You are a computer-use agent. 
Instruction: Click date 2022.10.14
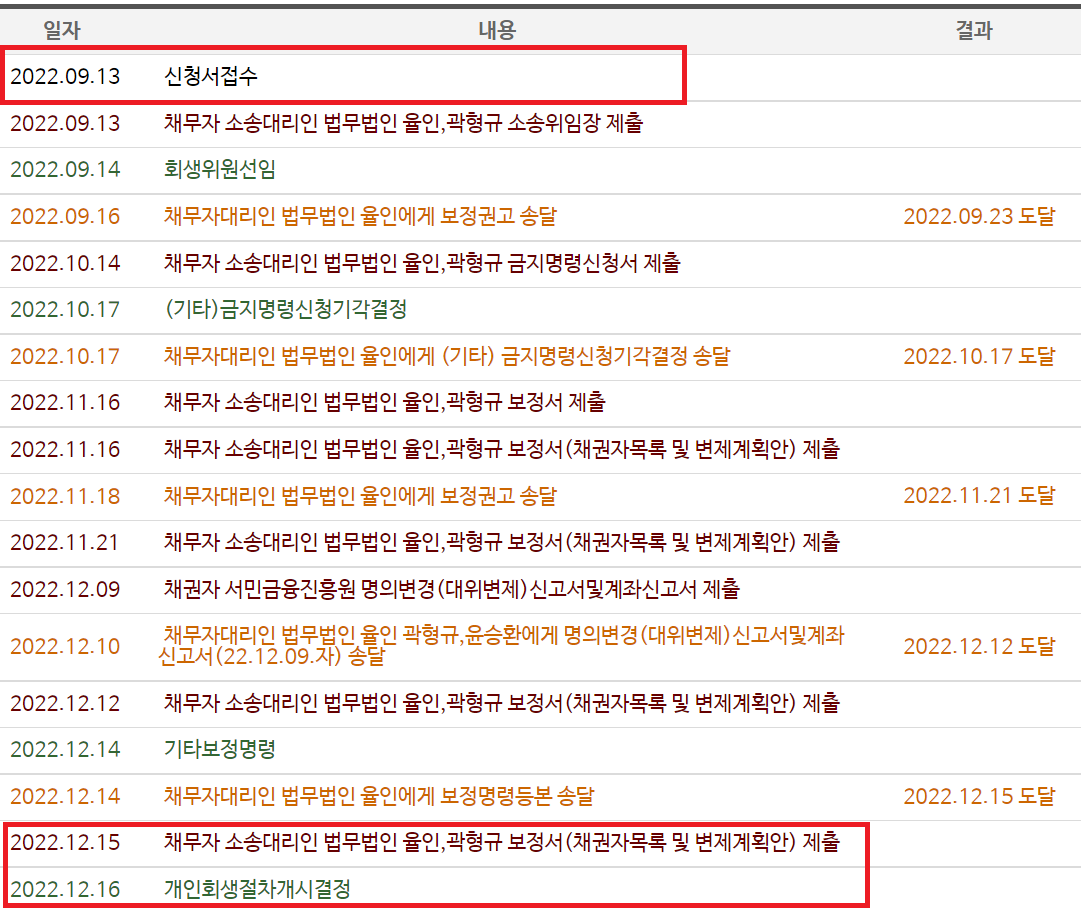click(65, 263)
